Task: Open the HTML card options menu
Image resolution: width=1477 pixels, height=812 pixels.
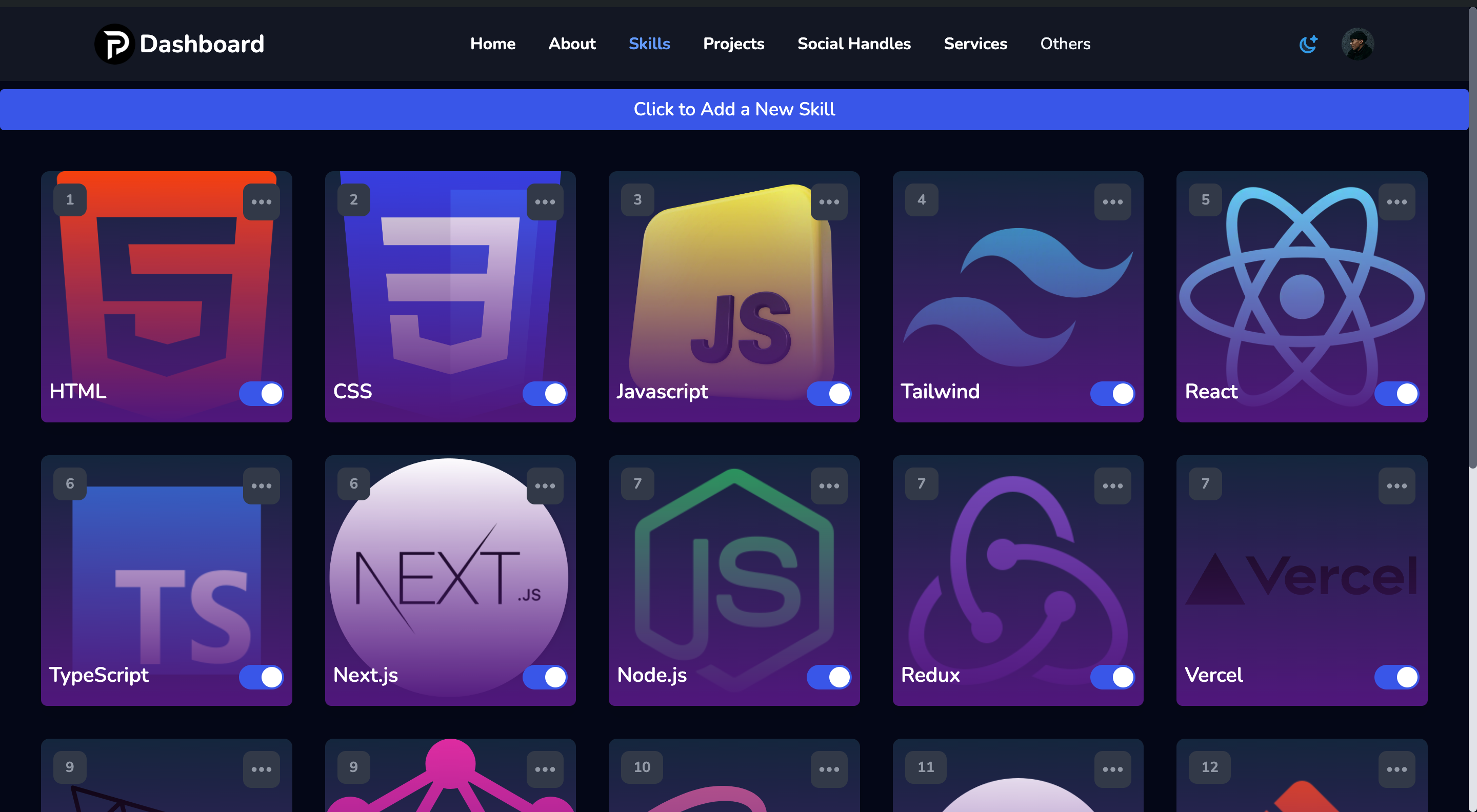Action: (262, 201)
